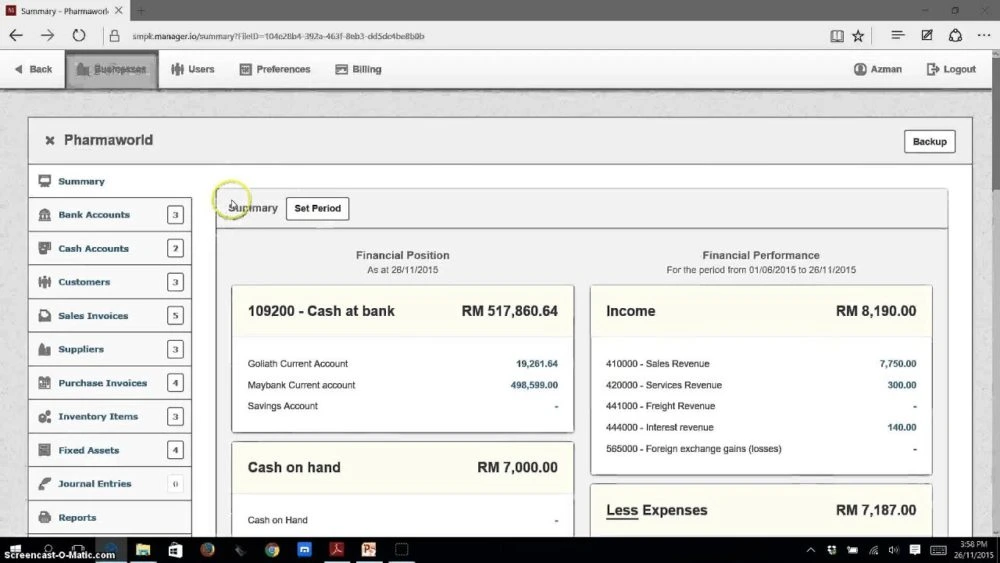Open Maybank Current account balance 498,599.00
Screen dimensions: 1000x563
coord(534,385)
